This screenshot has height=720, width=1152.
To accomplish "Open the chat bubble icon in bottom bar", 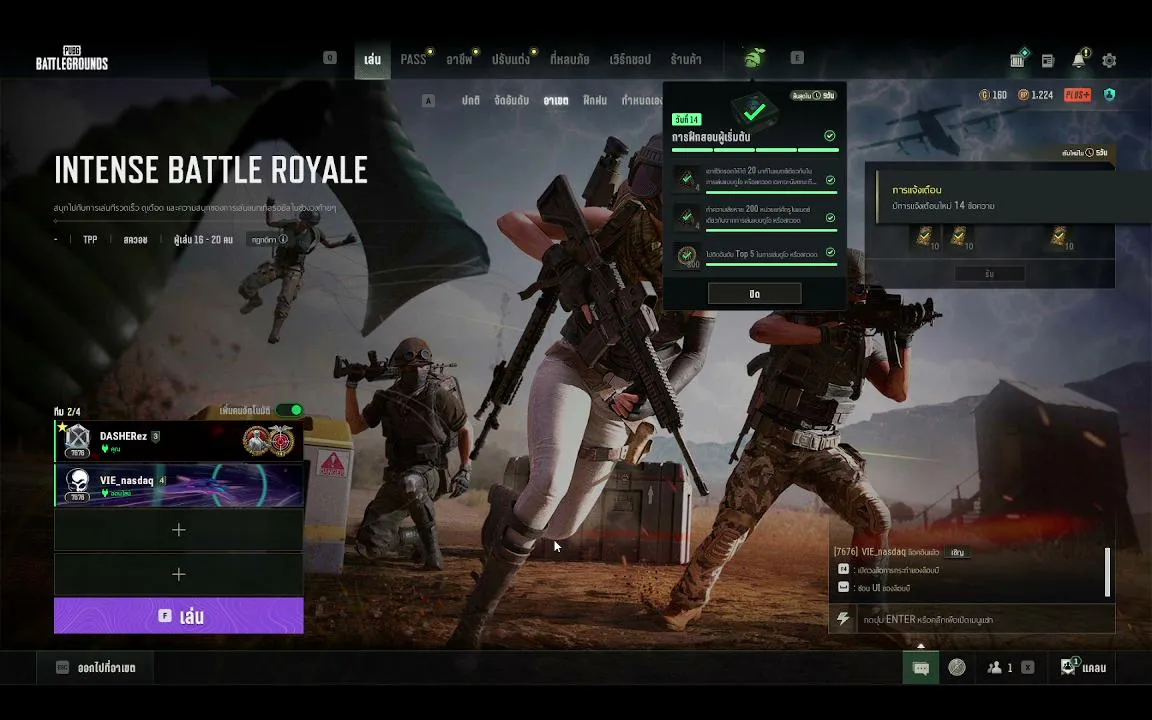I will click(921, 668).
